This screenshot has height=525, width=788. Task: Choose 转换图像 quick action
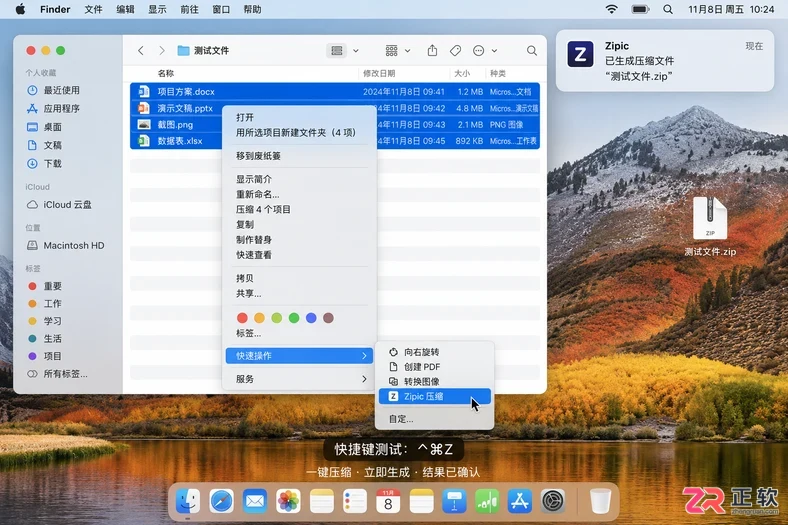[x=435, y=381]
